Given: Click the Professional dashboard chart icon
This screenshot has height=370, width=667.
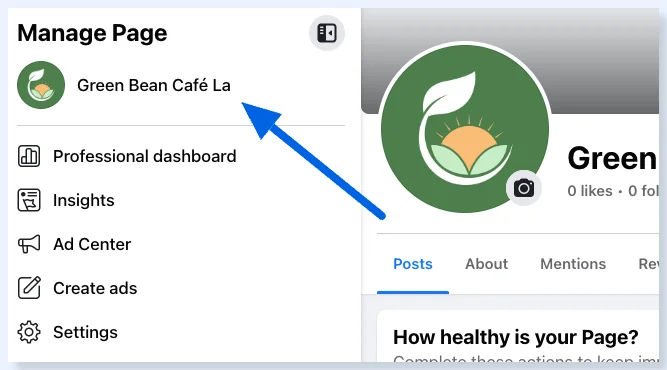Looking at the screenshot, I should 29,156.
